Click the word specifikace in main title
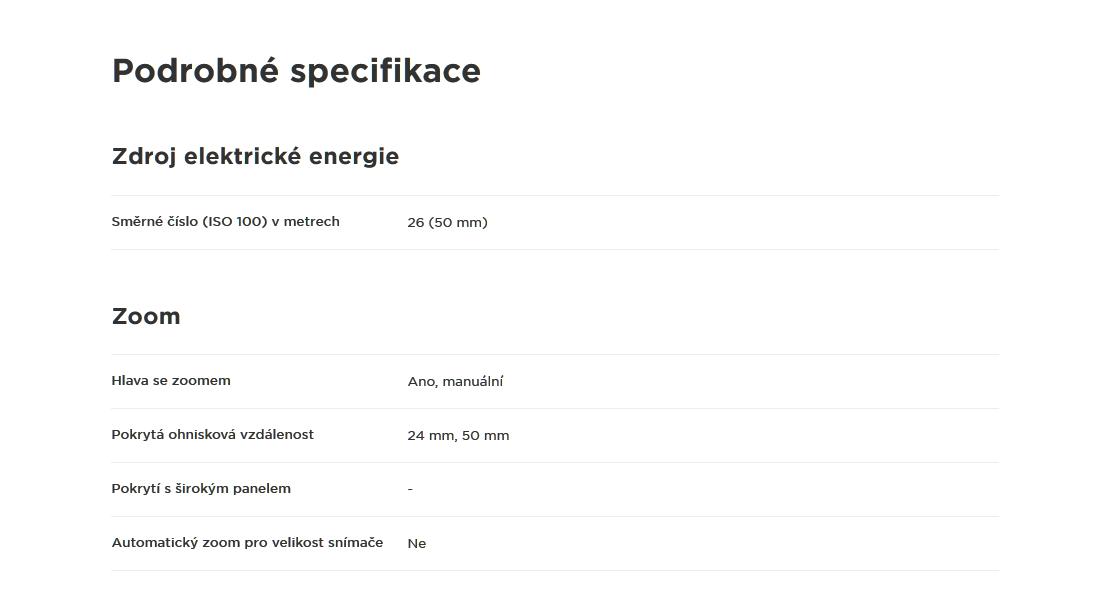Image resolution: width=1100 pixels, height=600 pixels. (386, 72)
